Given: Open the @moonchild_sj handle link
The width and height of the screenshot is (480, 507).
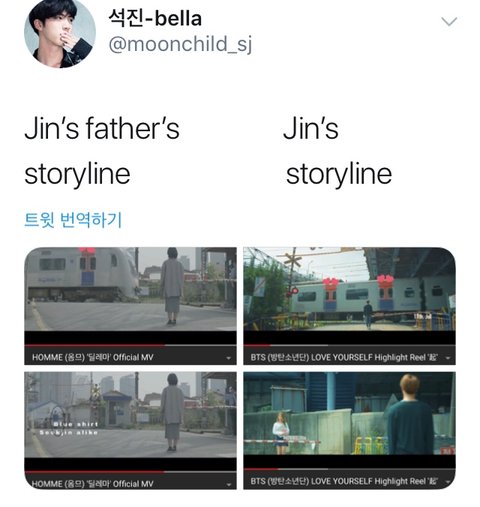Looking at the screenshot, I should pos(180,44).
